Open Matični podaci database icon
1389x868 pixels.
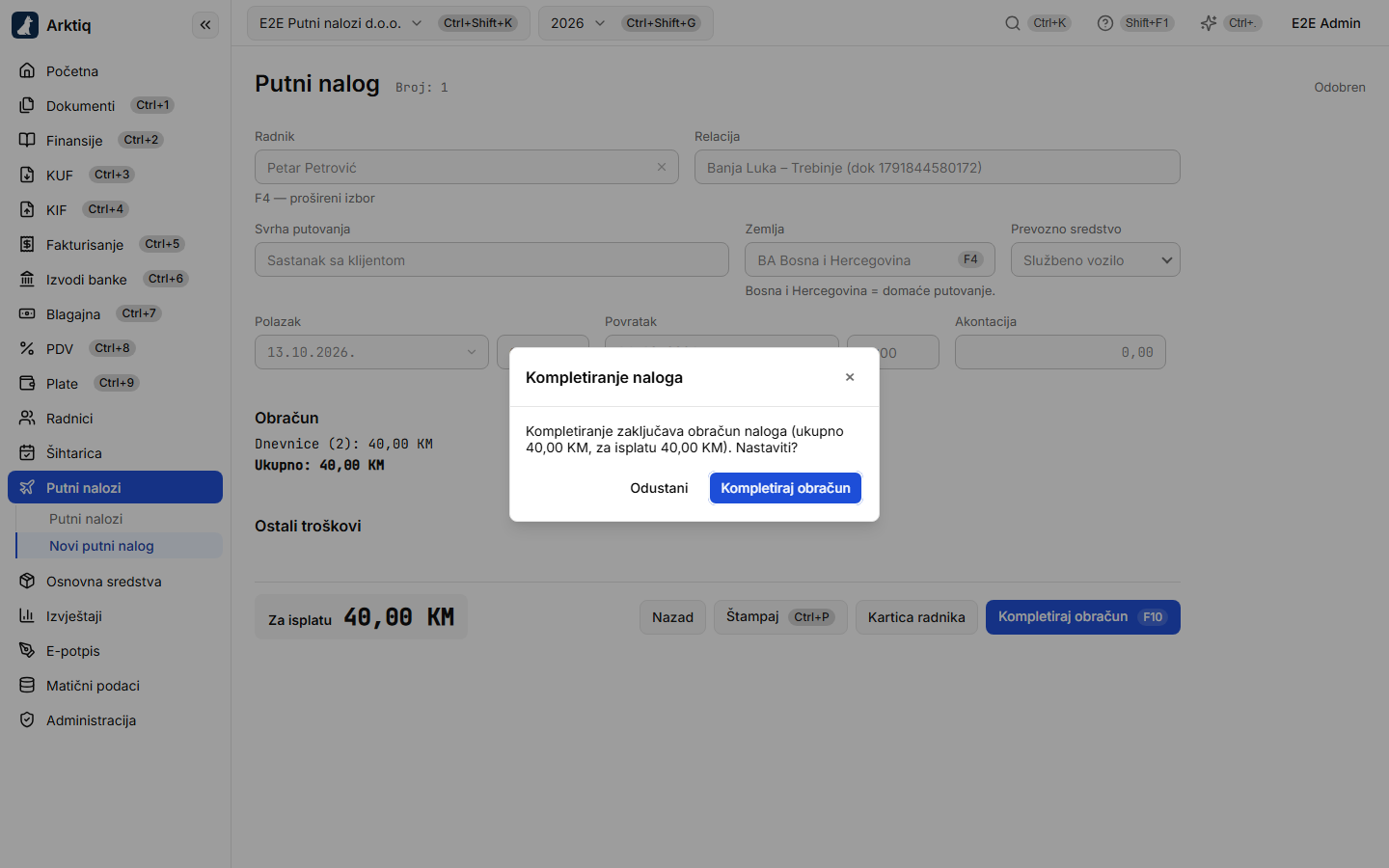(x=27, y=685)
